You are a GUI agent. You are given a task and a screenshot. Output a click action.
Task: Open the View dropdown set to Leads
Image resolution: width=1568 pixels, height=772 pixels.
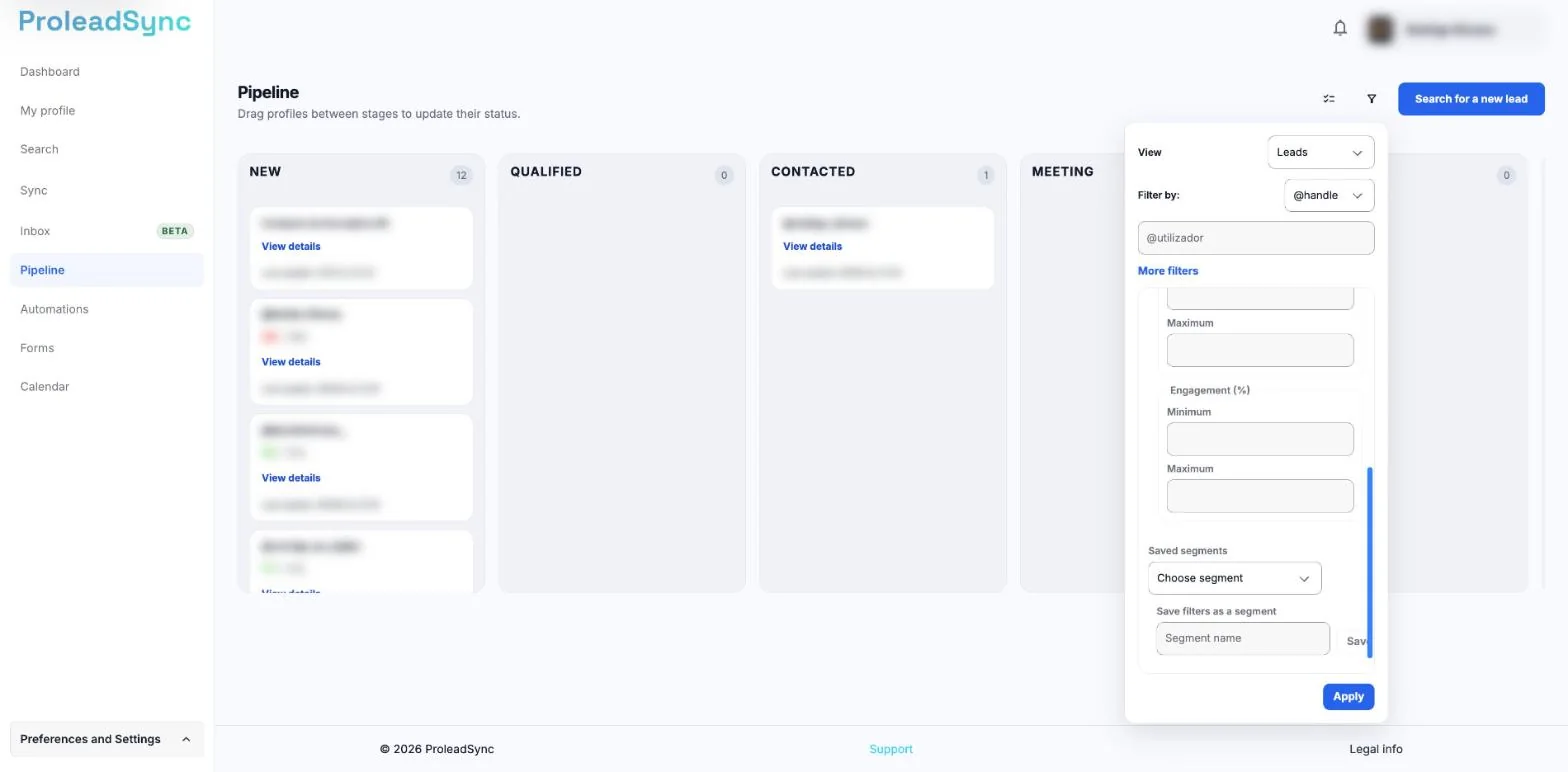[1320, 152]
